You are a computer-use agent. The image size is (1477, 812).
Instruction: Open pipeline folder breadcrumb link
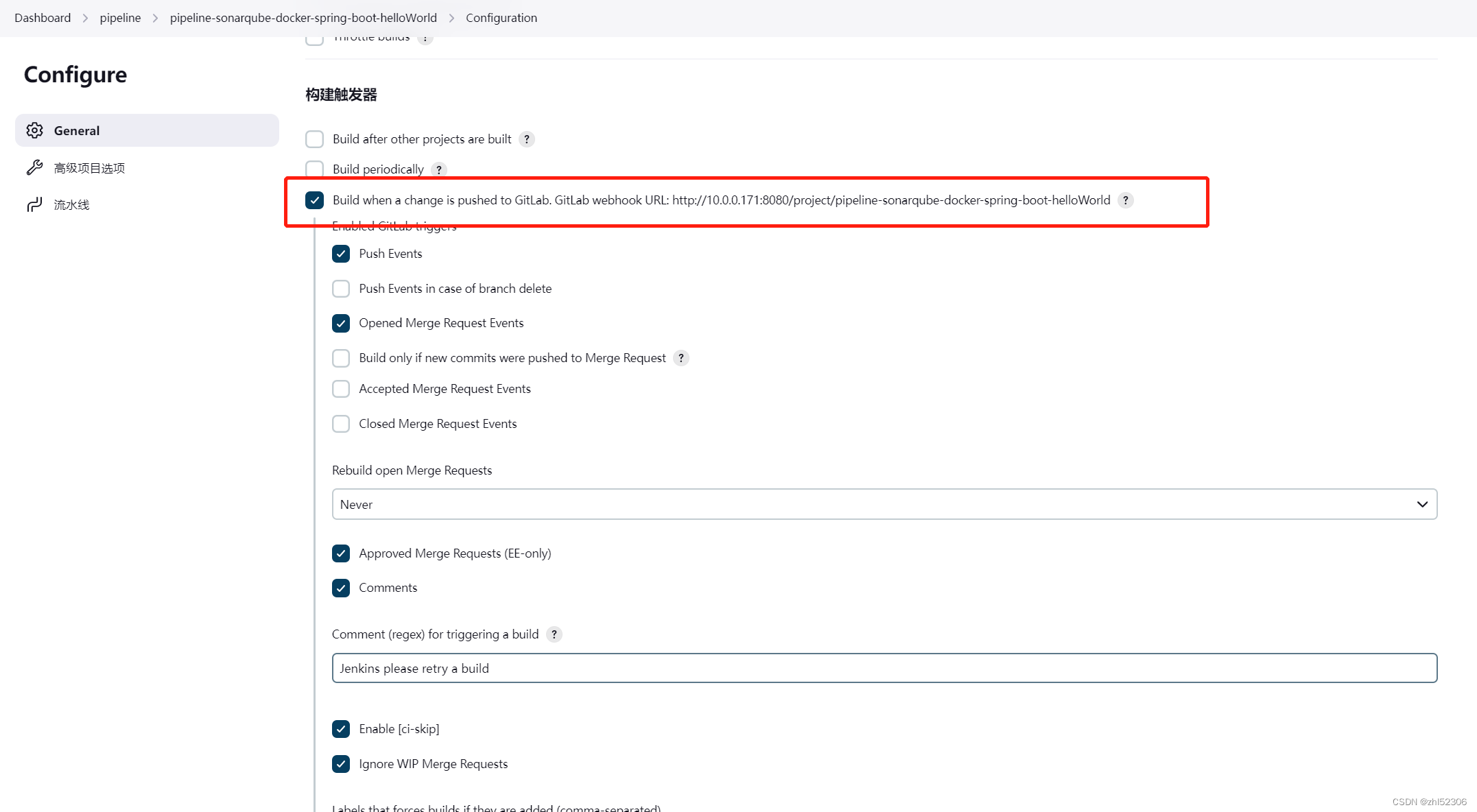click(x=120, y=18)
